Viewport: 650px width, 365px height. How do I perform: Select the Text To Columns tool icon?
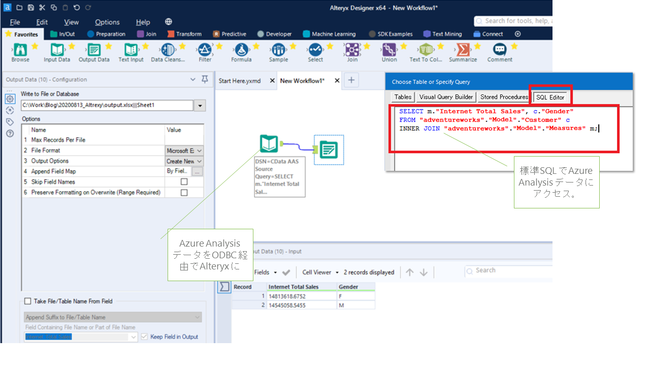click(x=426, y=50)
